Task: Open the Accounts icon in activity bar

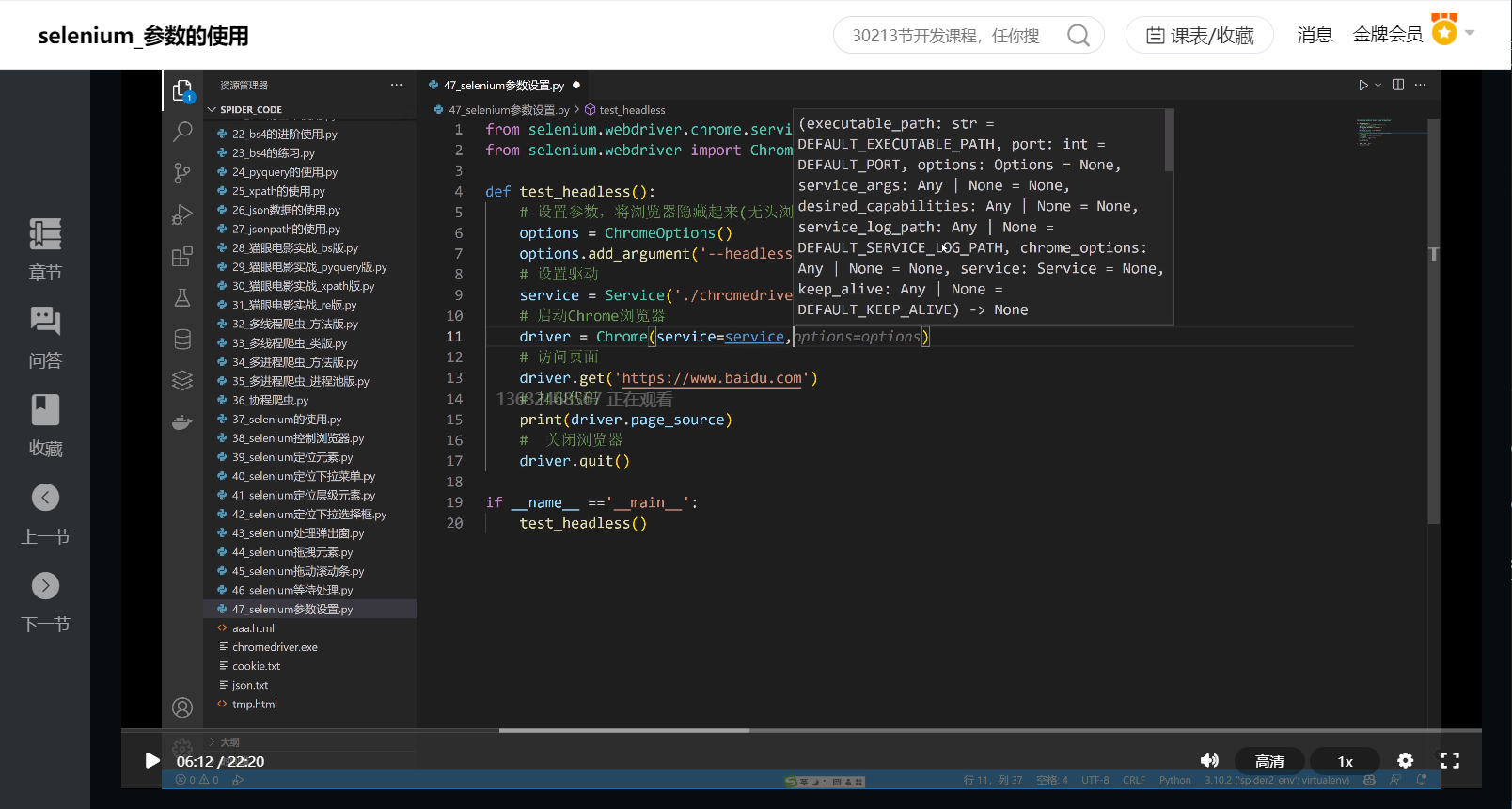Action: 182,707
